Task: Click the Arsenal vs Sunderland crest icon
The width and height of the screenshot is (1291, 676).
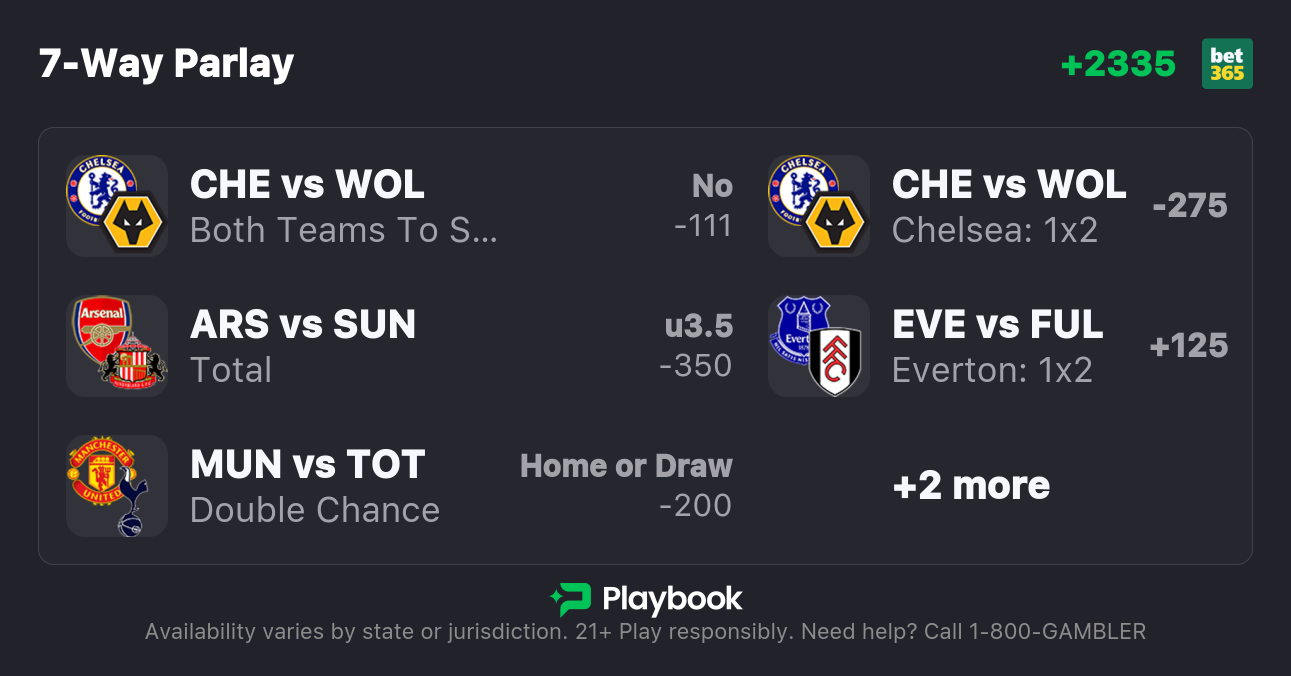Action: pyautogui.click(x=117, y=346)
